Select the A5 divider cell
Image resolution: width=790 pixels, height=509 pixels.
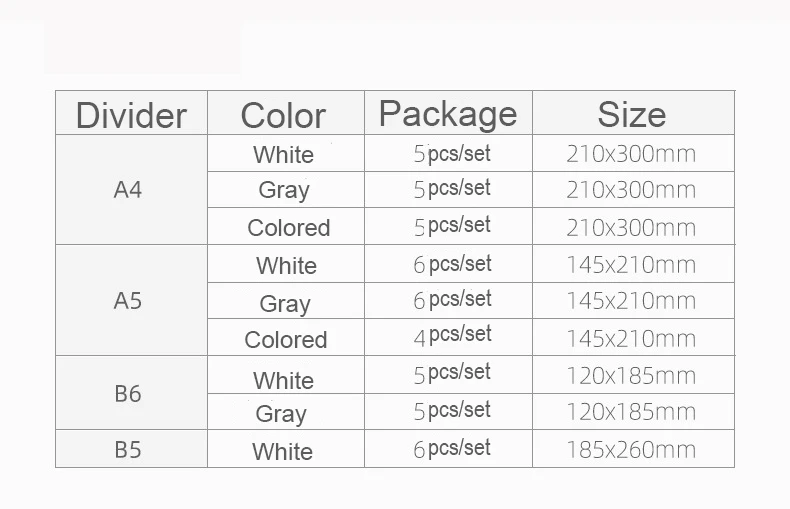tap(128, 301)
